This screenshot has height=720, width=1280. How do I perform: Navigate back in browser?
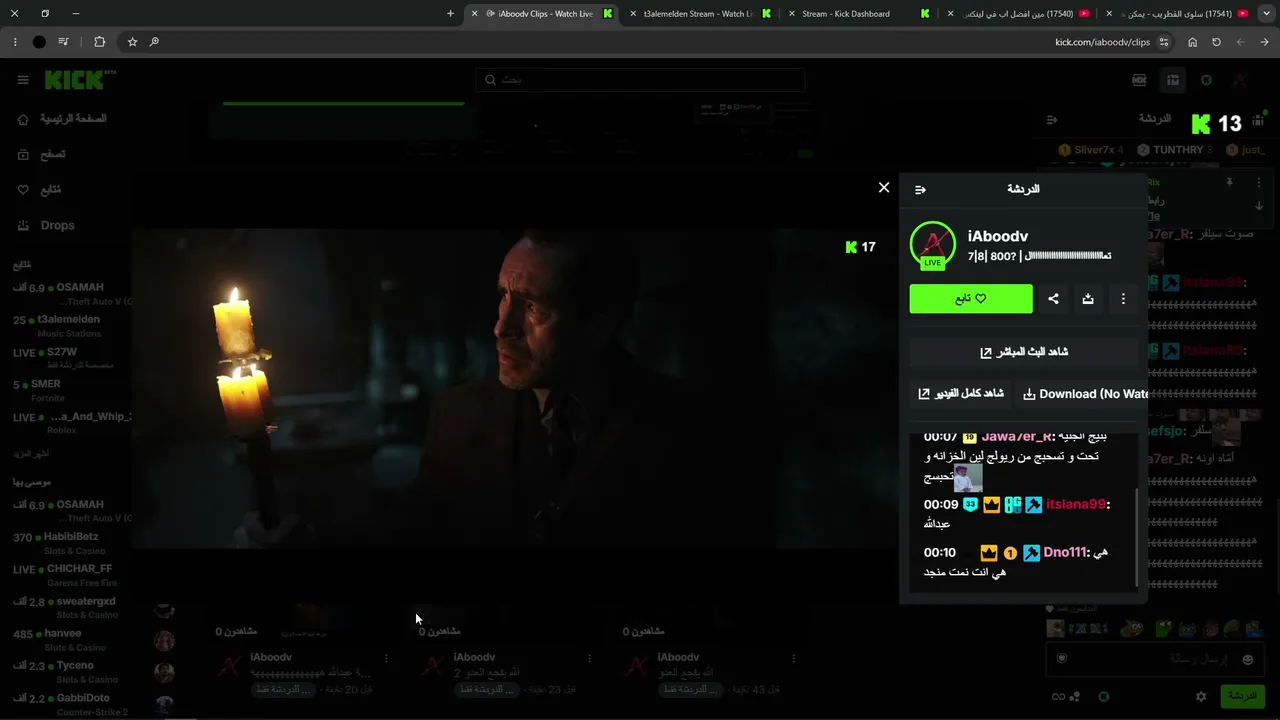point(1264,42)
